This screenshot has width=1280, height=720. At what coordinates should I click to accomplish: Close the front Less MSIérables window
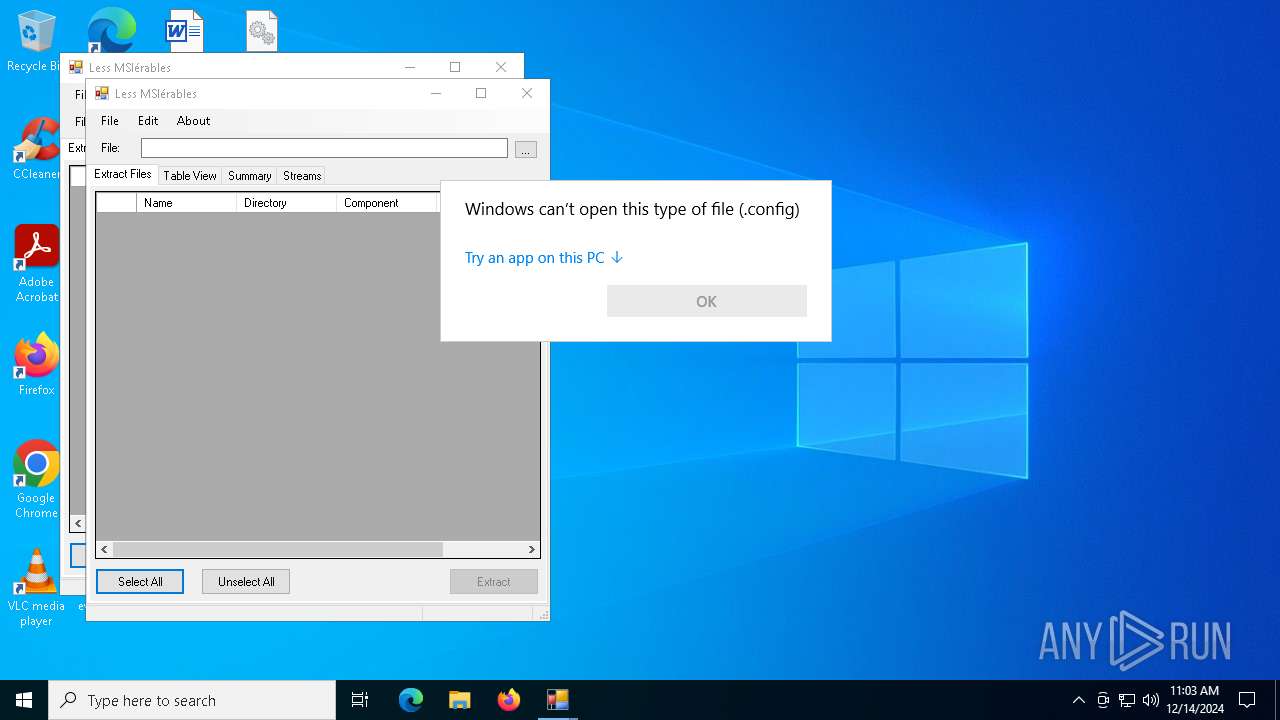[x=527, y=93]
